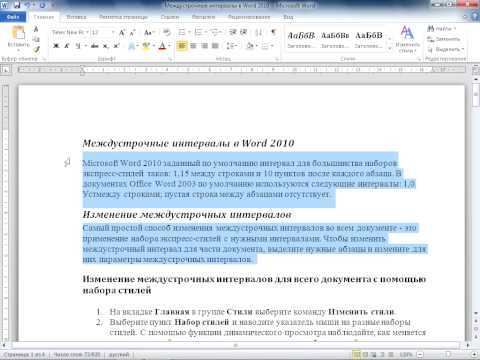This screenshot has height=360, width=480.
Task: Click Save icon in Quick Access Toolbar
Action: (17, 5)
